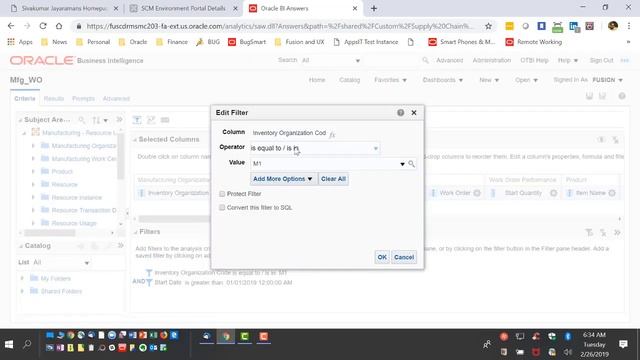The image size is (640, 360).
Task: Switch to SCM Environment Portal Details tab
Action: click(183, 9)
